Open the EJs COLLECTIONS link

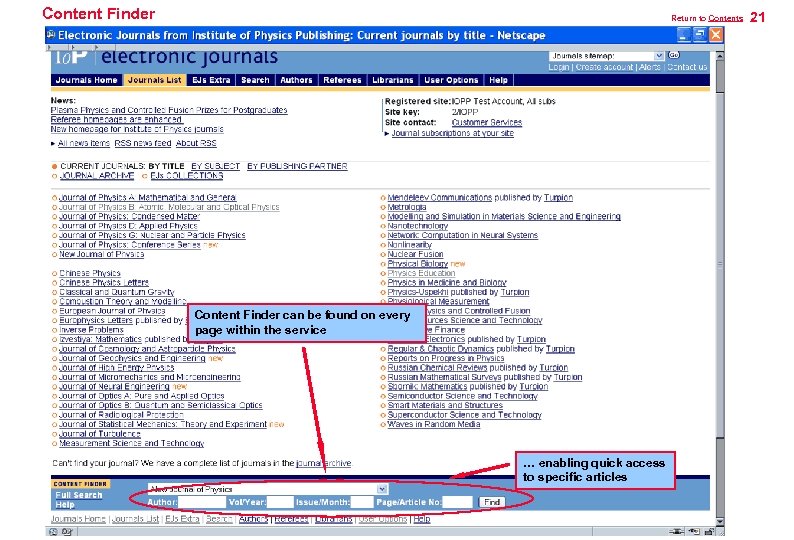[x=187, y=176]
